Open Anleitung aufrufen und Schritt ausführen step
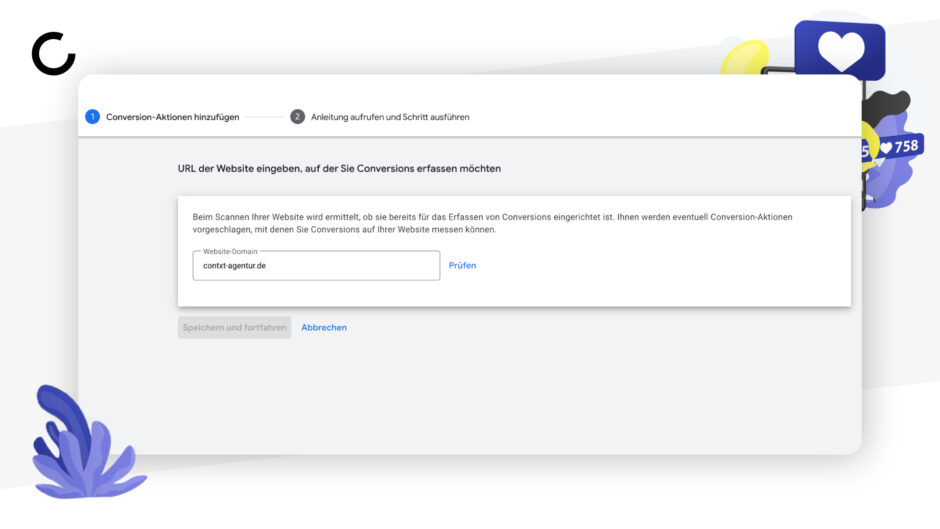 pyautogui.click(x=390, y=117)
